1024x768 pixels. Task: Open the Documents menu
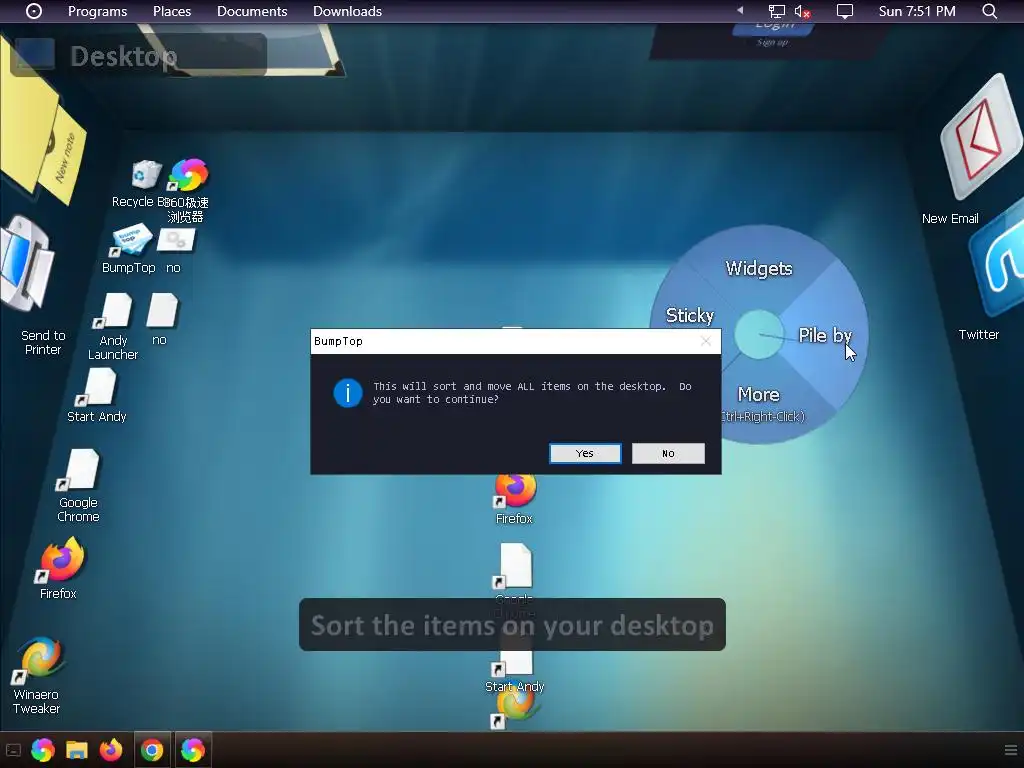click(x=252, y=11)
